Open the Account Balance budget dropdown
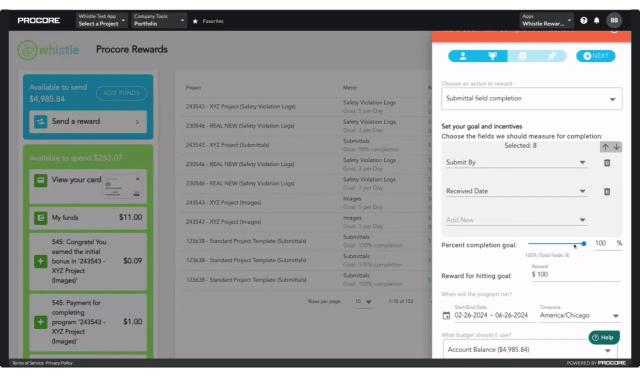Screen dimensions: 640x377 pos(530,350)
